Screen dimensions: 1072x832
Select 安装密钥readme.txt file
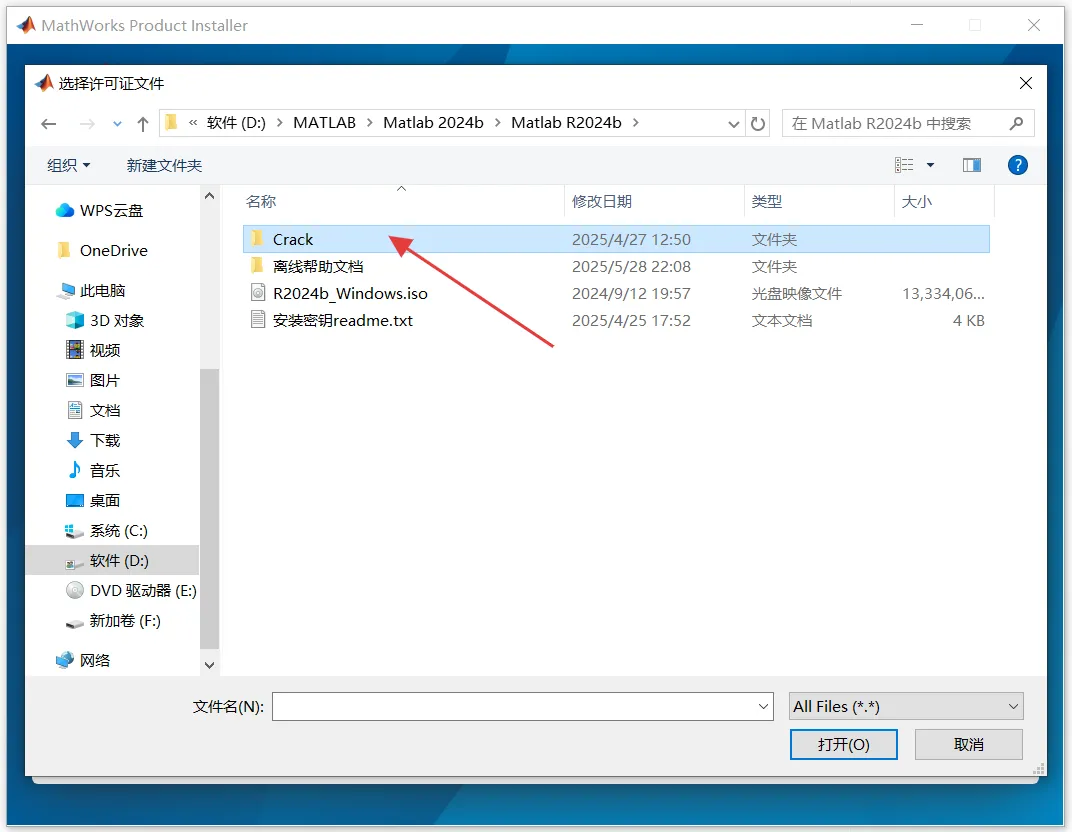[343, 321]
